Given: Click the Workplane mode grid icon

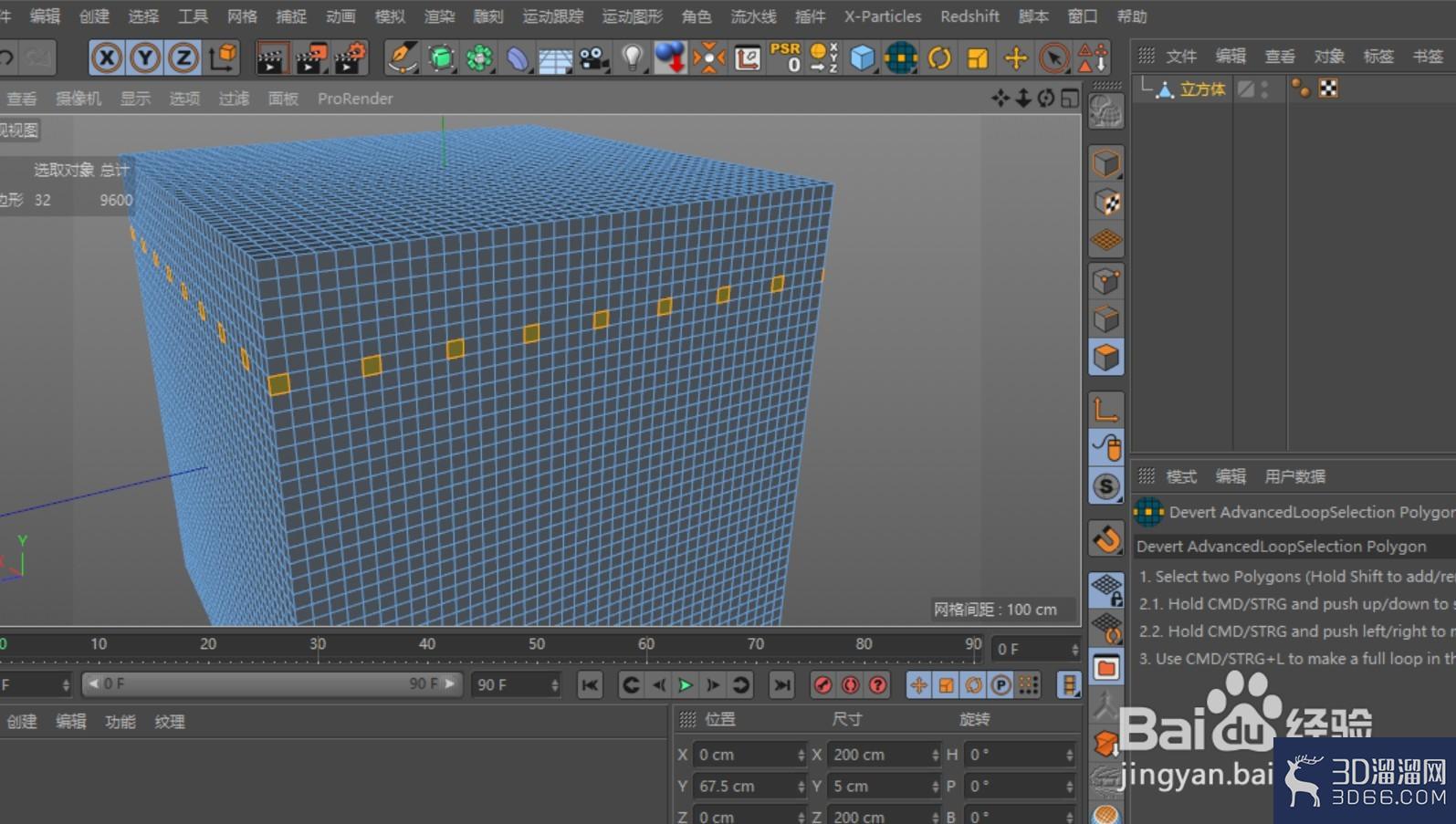Looking at the screenshot, I should pos(1105,241).
